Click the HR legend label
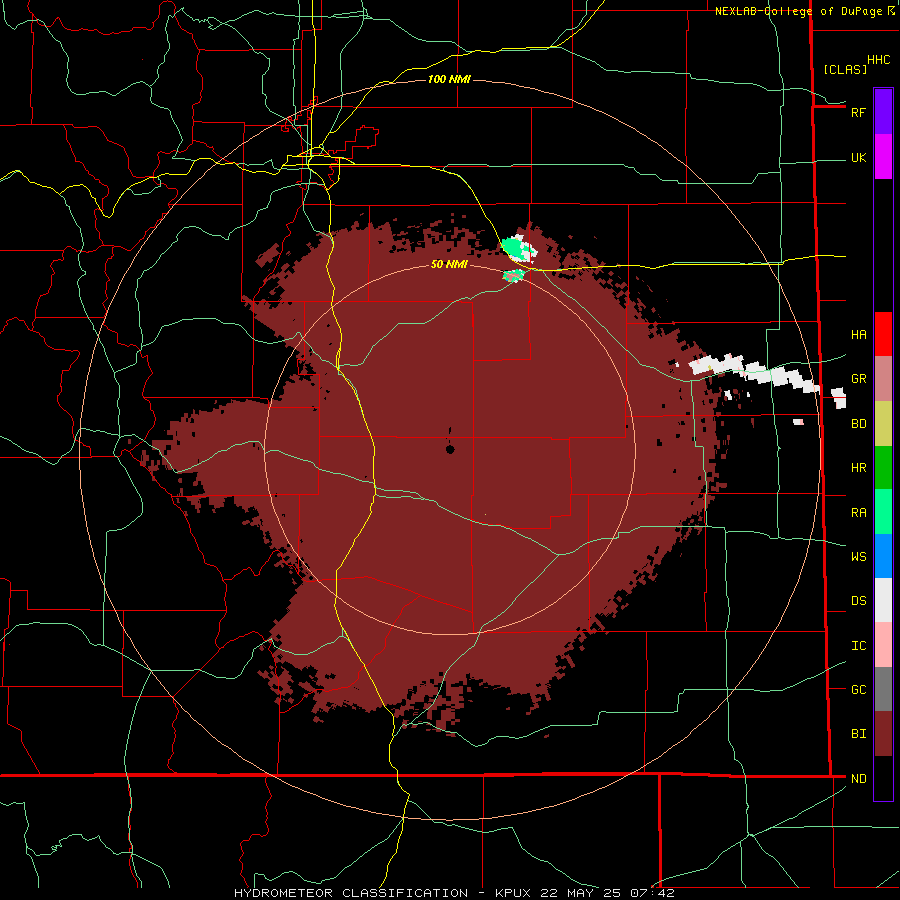Viewport: 900px width, 900px height. pos(858,468)
